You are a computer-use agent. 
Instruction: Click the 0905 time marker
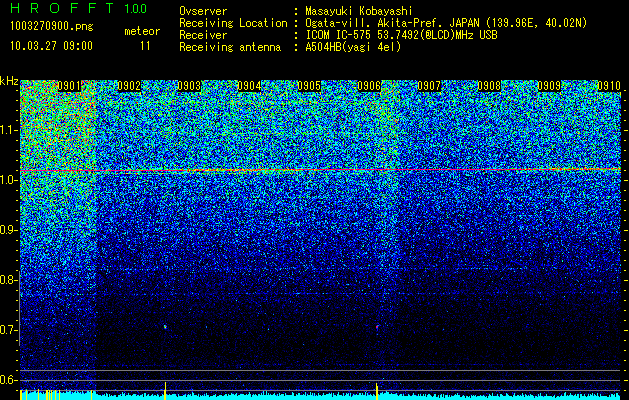[x=309, y=86]
